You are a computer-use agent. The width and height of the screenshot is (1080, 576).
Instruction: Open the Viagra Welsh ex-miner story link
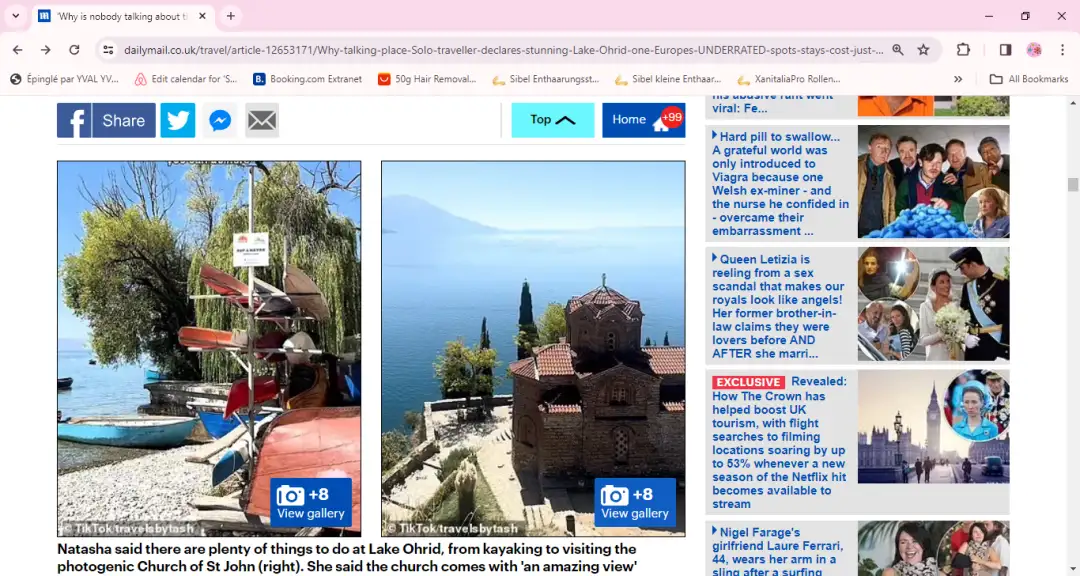[780, 183]
